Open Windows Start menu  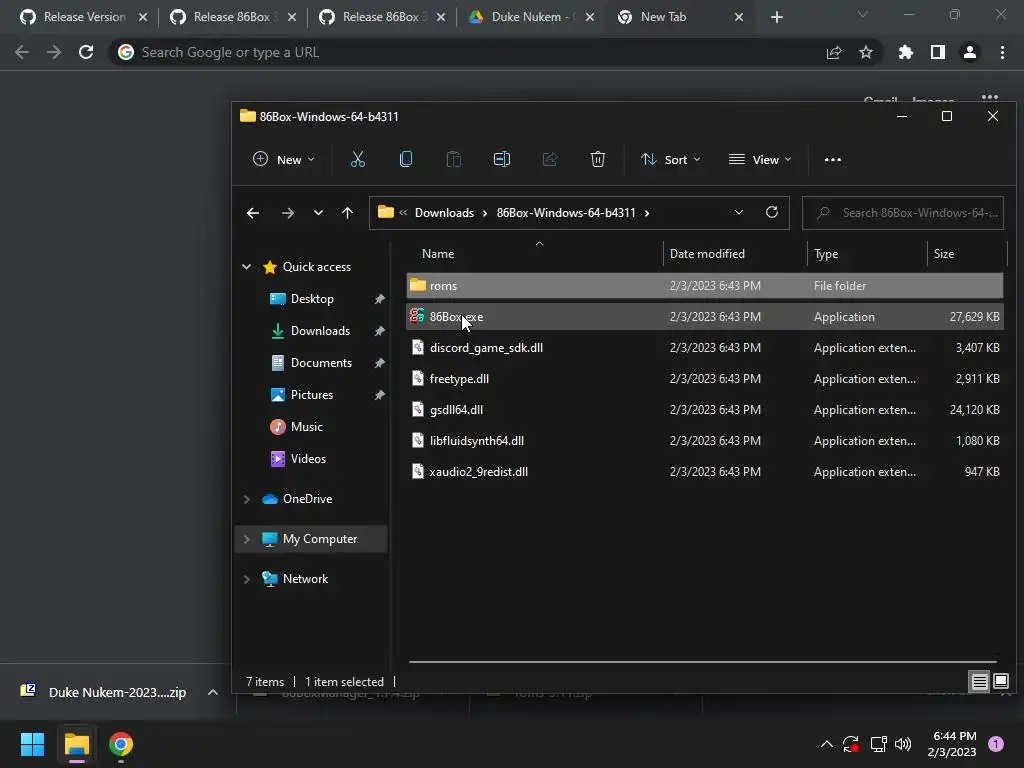(x=32, y=744)
